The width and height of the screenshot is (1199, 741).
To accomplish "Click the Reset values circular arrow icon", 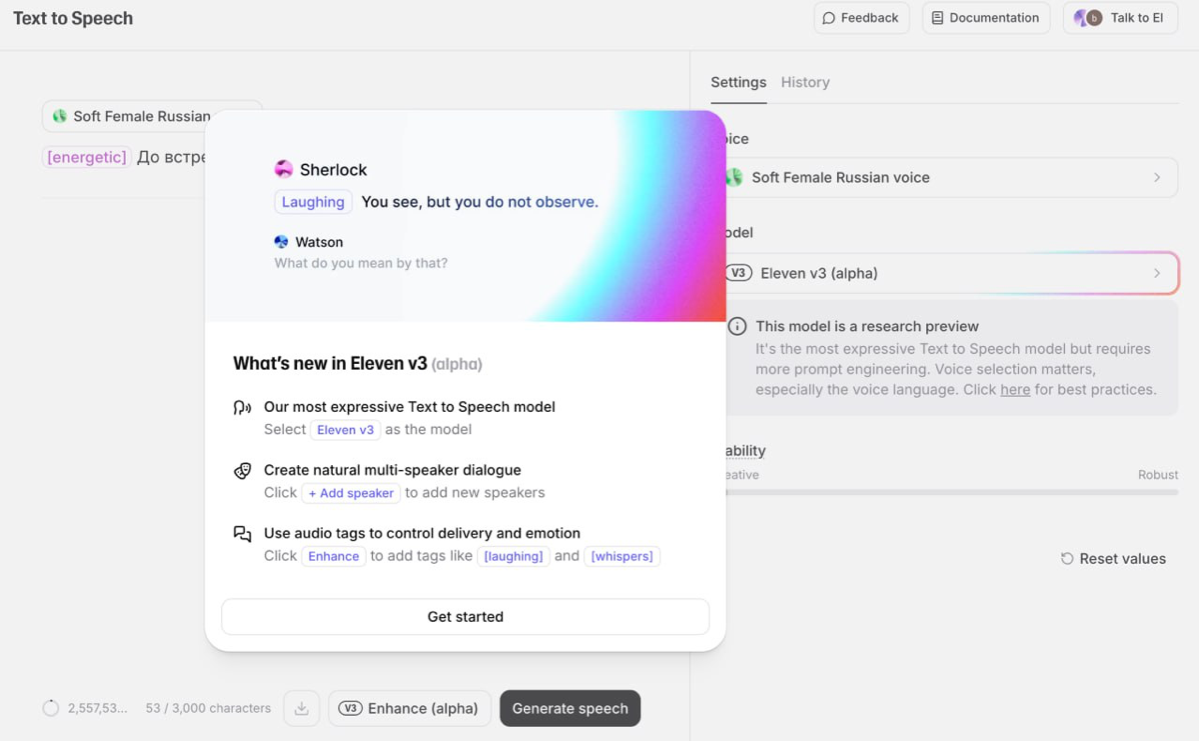I will click(x=1067, y=559).
